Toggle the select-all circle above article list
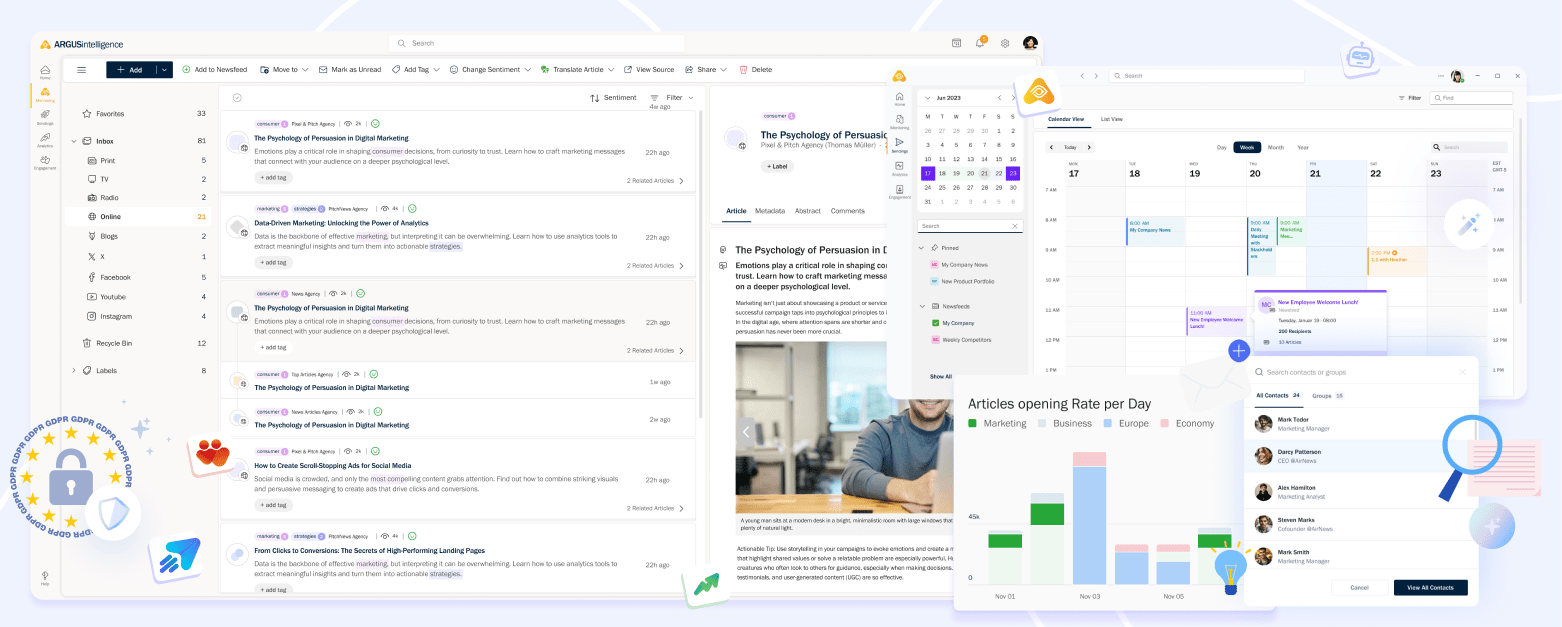The width and height of the screenshot is (1562, 627). tap(237, 98)
